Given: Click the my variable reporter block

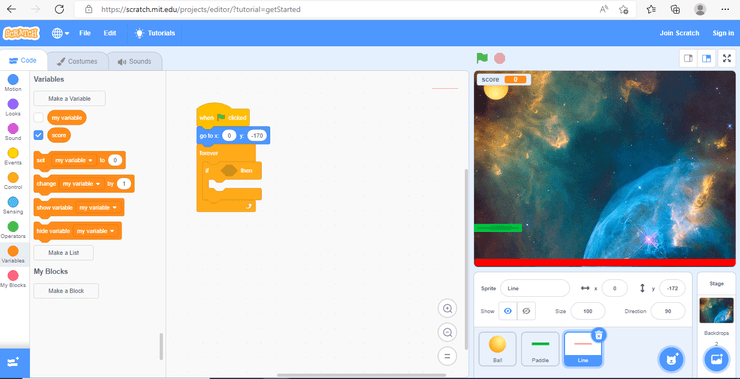Looking at the screenshot, I should point(67,118).
